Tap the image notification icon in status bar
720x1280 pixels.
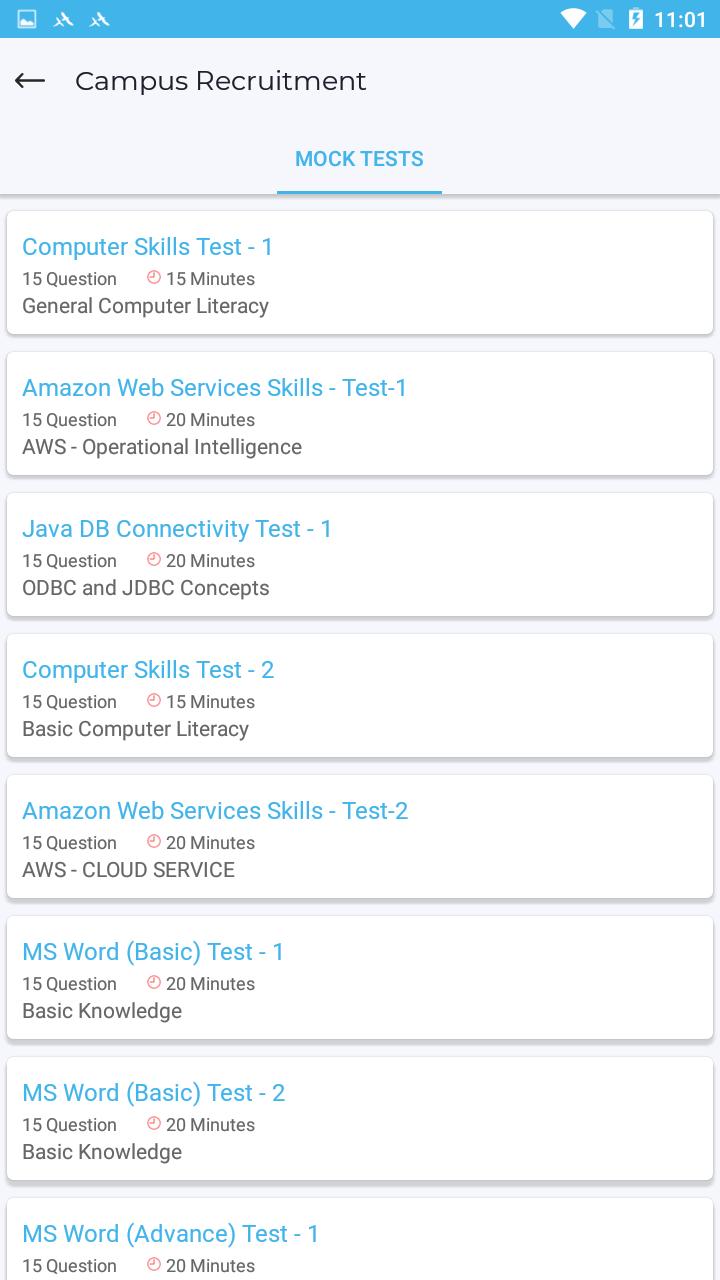(x=27, y=19)
